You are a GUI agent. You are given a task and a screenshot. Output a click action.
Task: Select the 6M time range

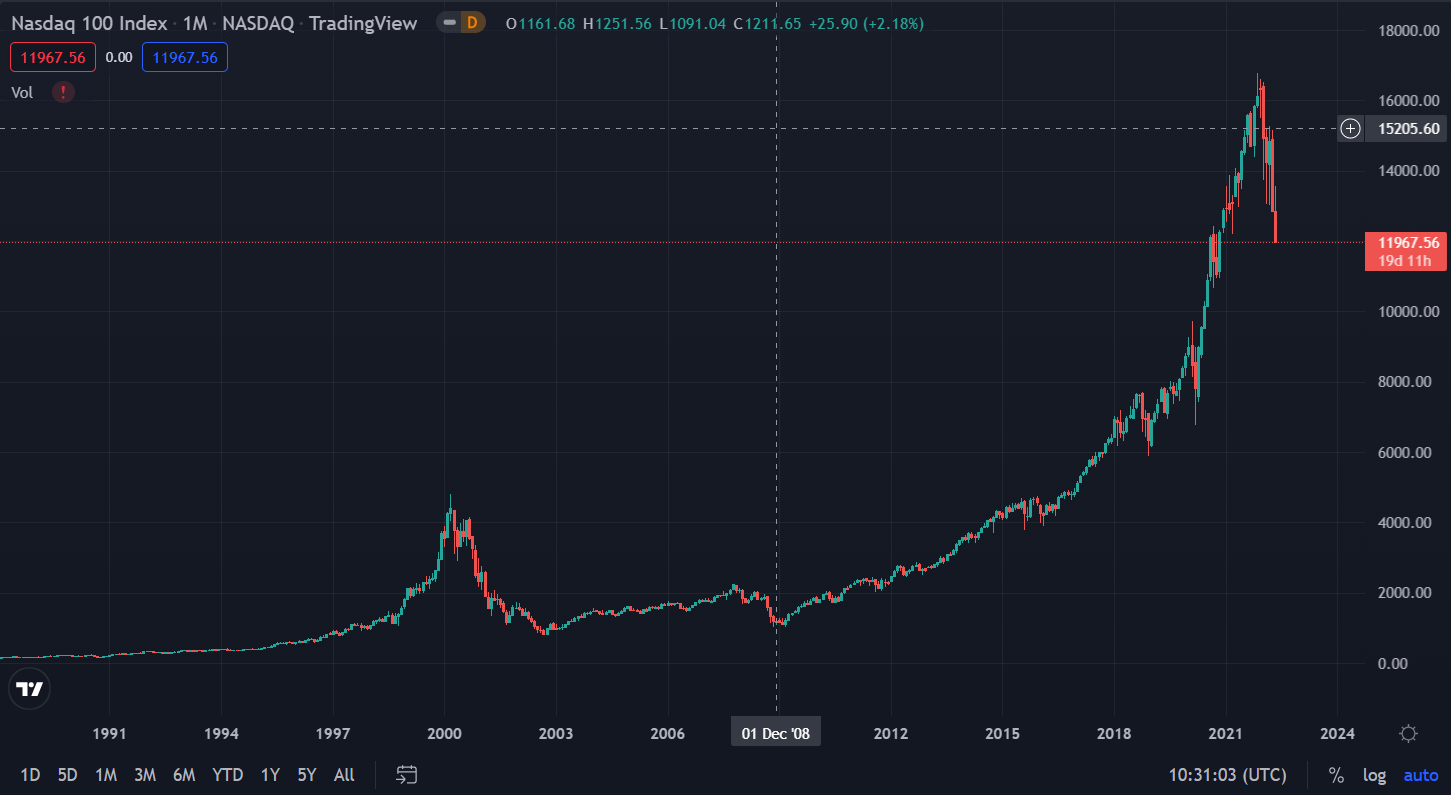[x=184, y=775]
